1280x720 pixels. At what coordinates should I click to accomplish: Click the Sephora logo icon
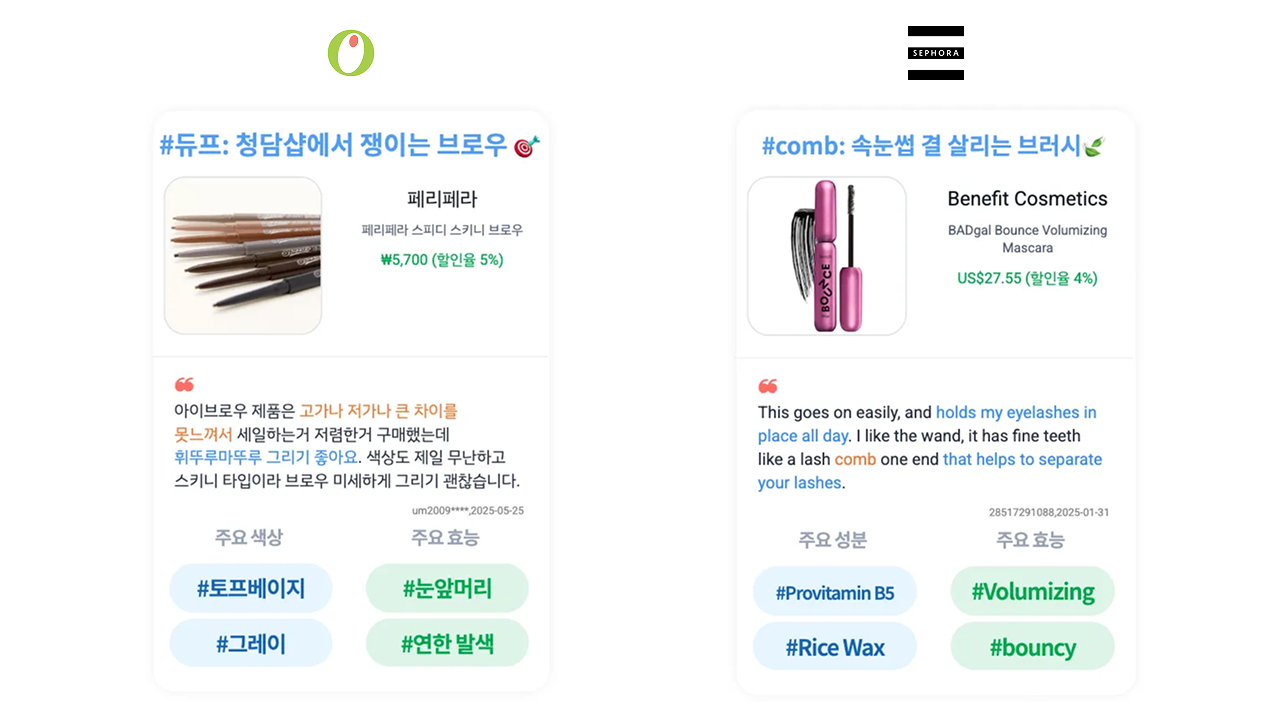coord(936,53)
